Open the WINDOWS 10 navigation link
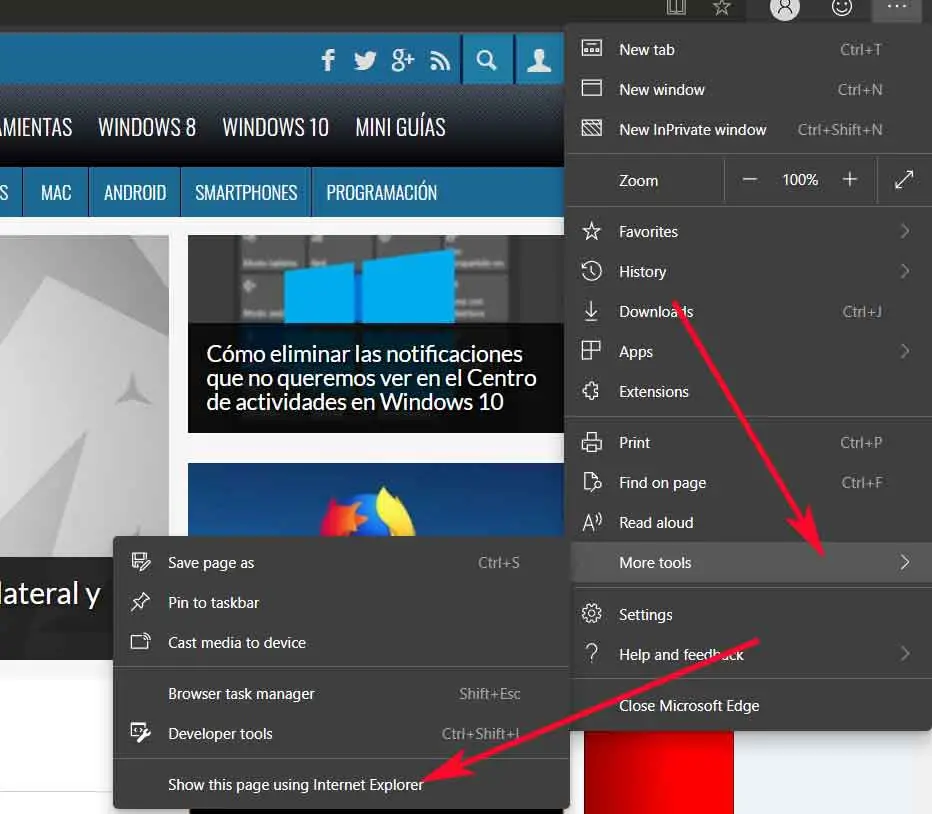 coord(275,127)
